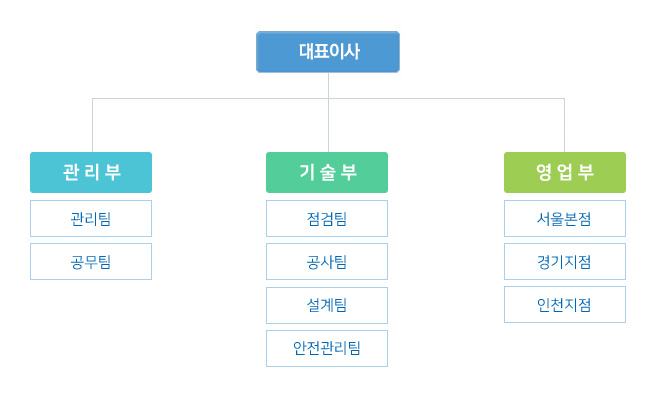Select the 영업부 department header

(565, 172)
